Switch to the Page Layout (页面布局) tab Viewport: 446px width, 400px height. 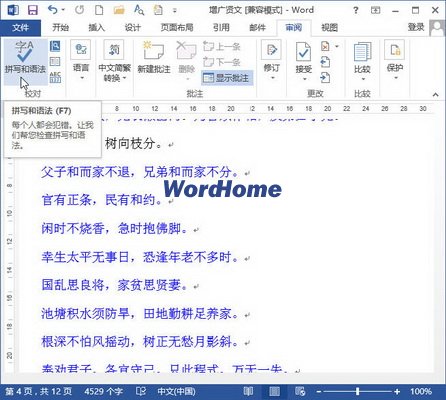pyautogui.click(x=177, y=27)
